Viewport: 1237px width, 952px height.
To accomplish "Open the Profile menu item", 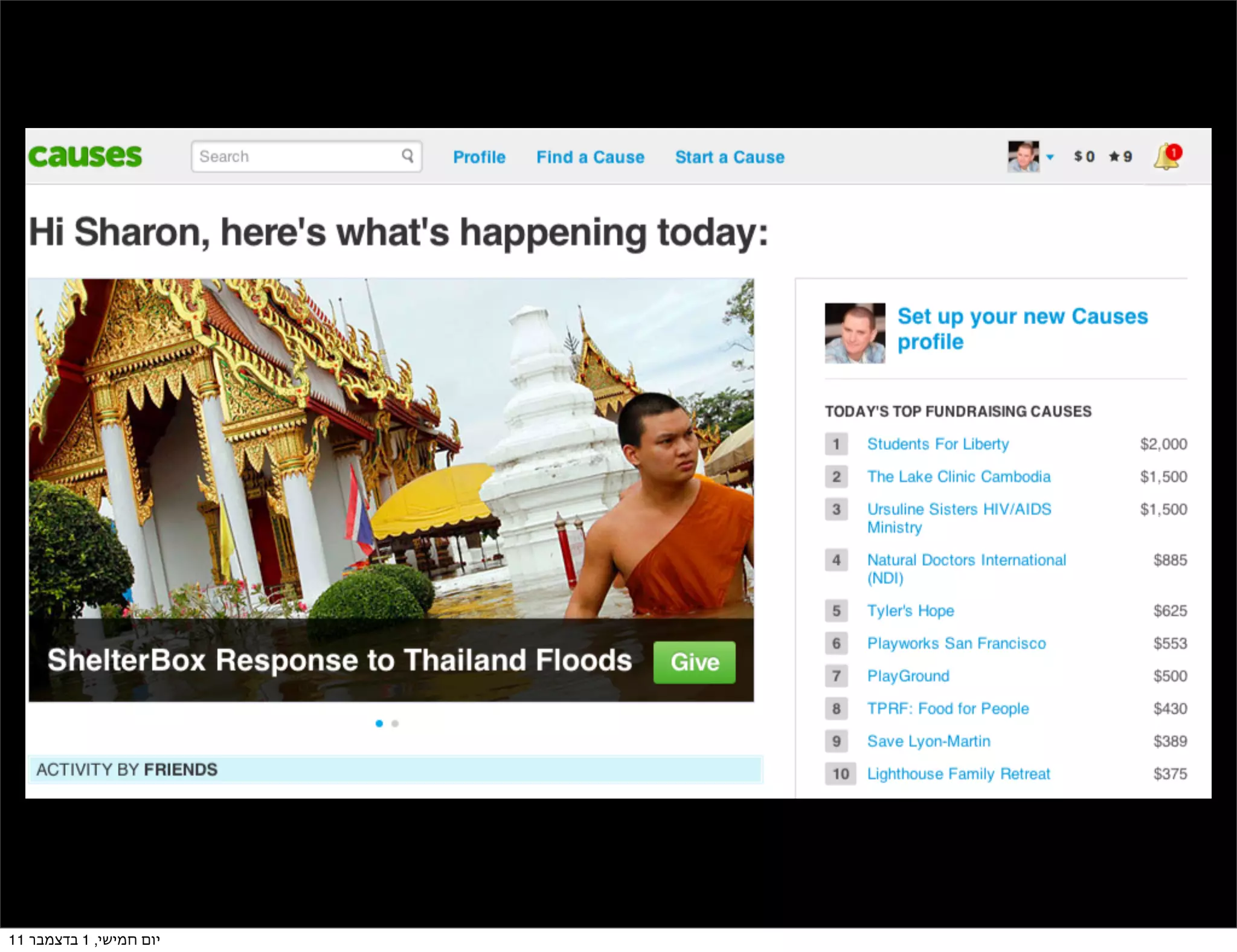I will (479, 157).
